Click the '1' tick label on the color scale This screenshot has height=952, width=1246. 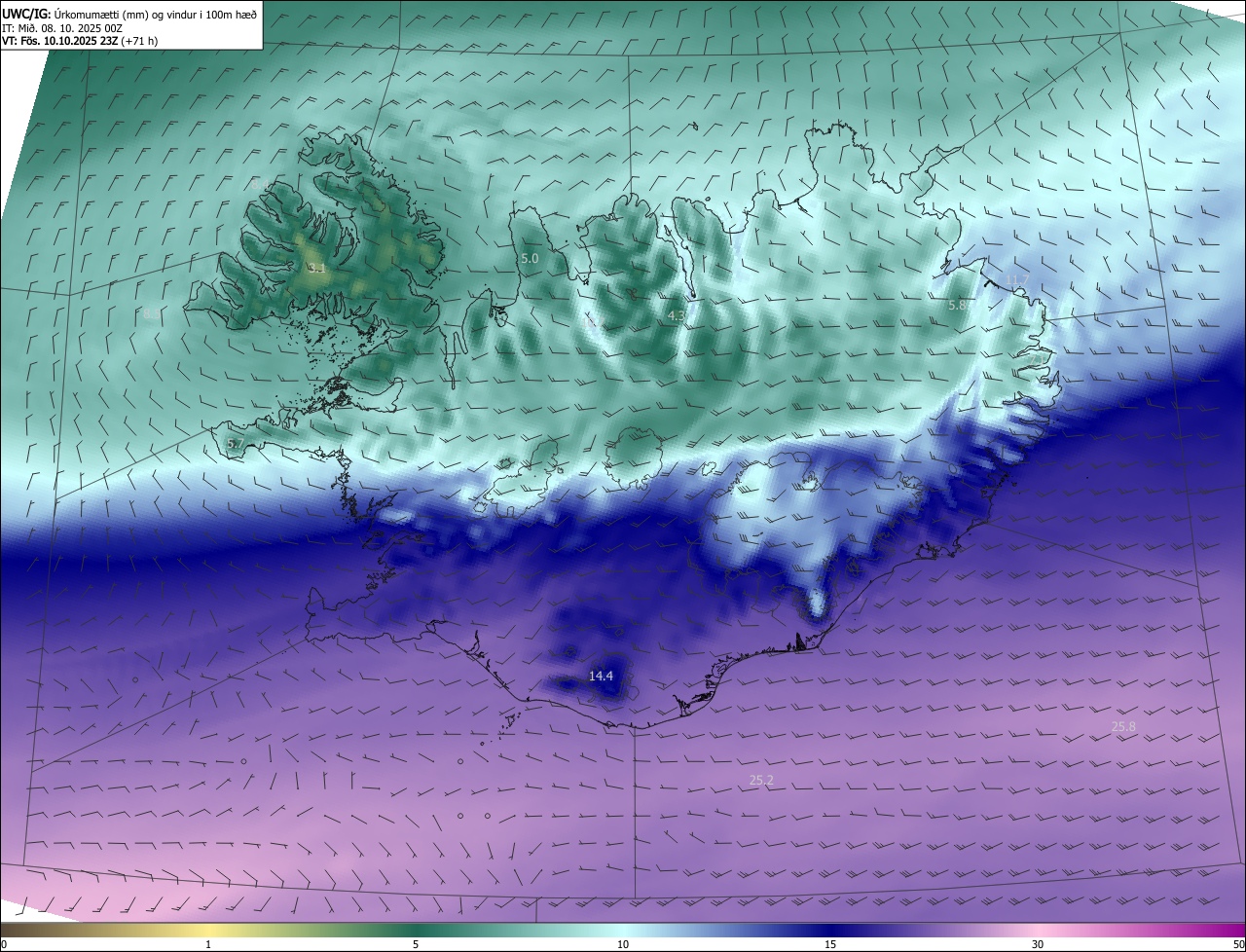208,944
